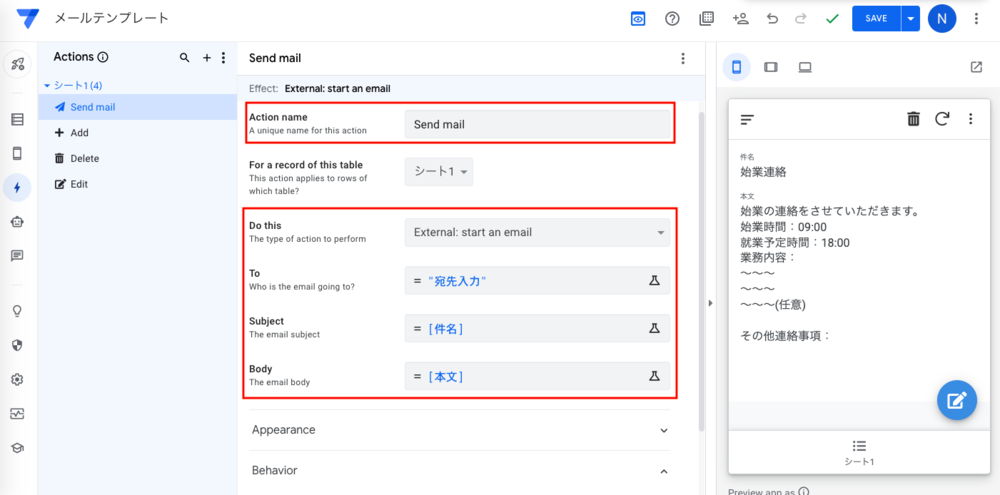Viewport: 1000px width, 495px height.
Task: Expand the Appearance section
Action: click(459, 430)
